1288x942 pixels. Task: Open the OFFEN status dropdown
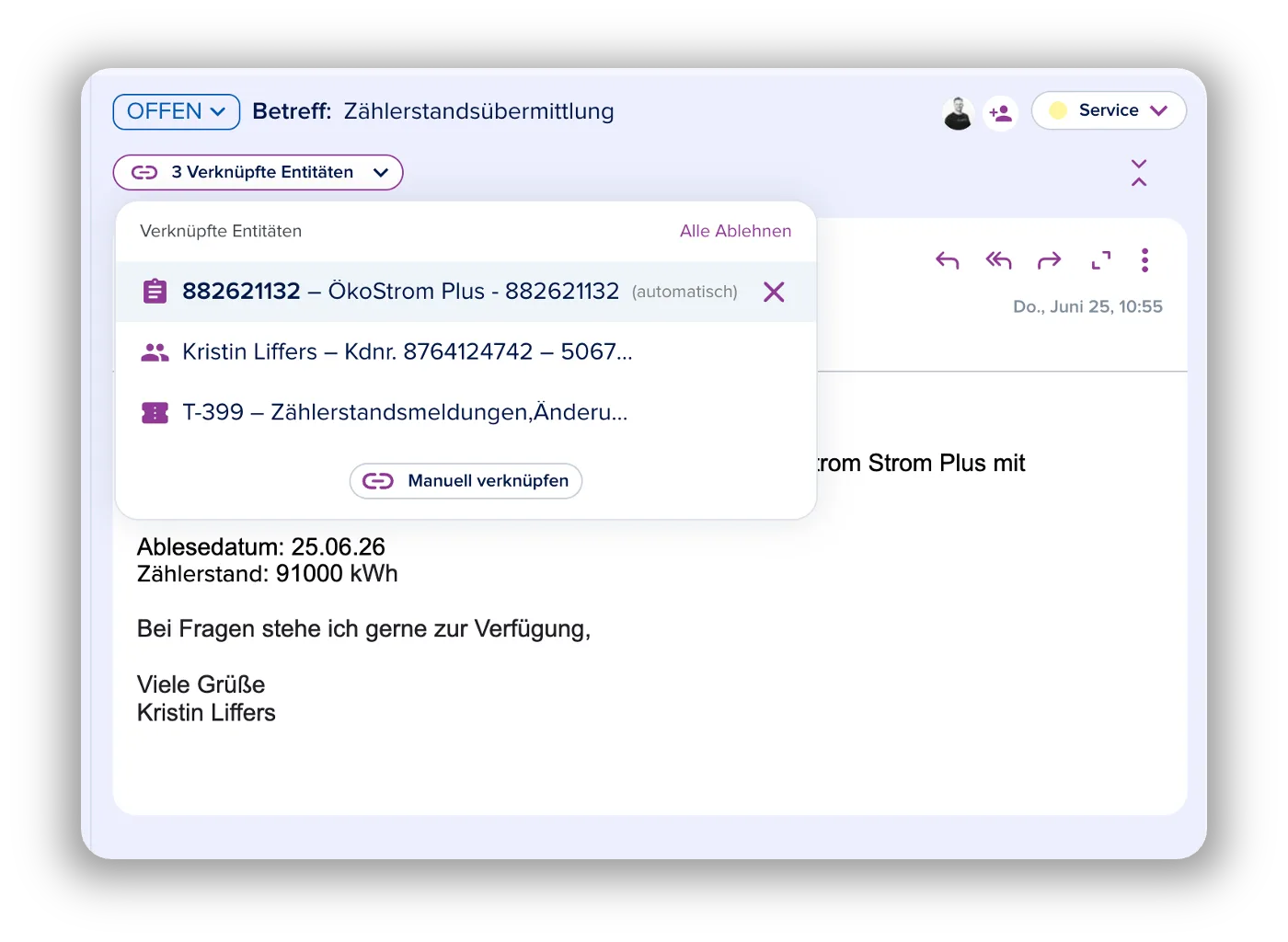coord(176,111)
